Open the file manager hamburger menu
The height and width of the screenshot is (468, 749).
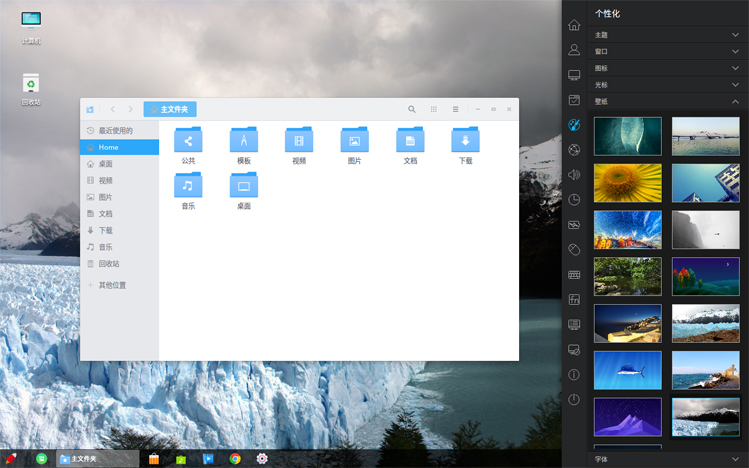[455, 109]
